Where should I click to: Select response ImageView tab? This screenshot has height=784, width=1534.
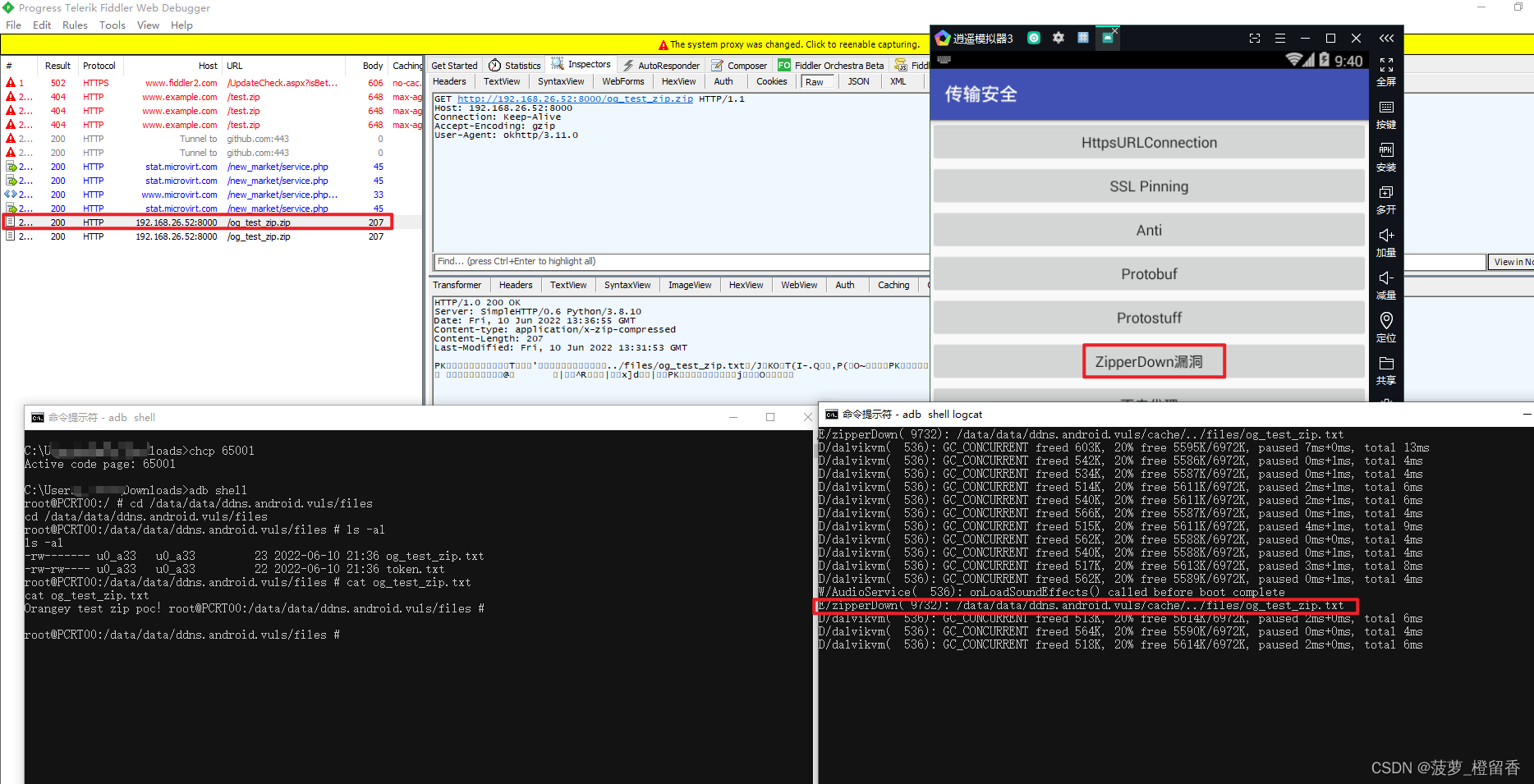(x=690, y=285)
